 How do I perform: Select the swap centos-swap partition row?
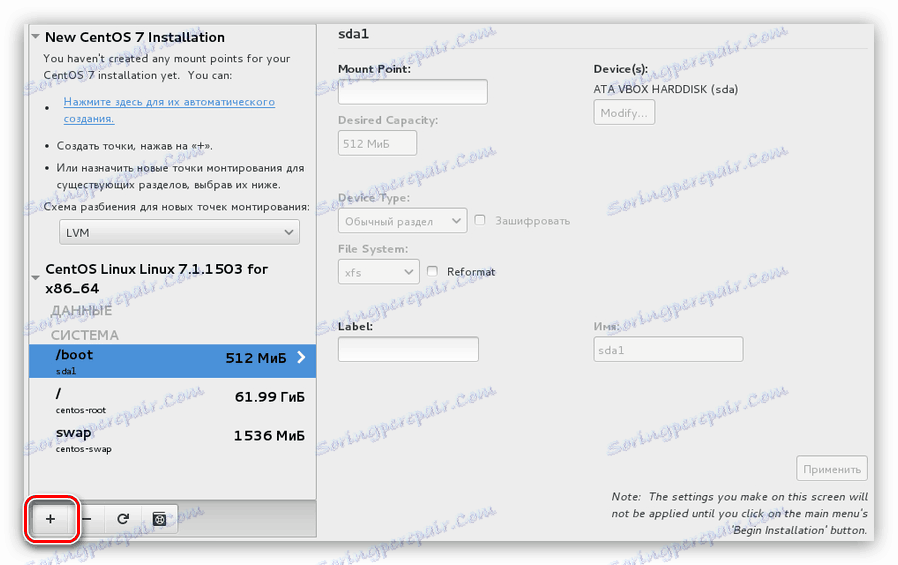172,439
